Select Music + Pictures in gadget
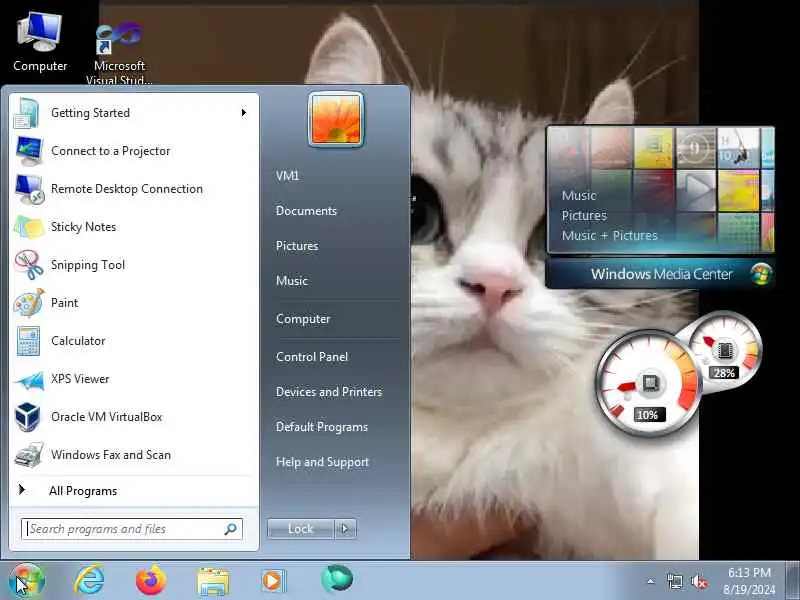Image resolution: width=800 pixels, height=600 pixels. pos(610,236)
